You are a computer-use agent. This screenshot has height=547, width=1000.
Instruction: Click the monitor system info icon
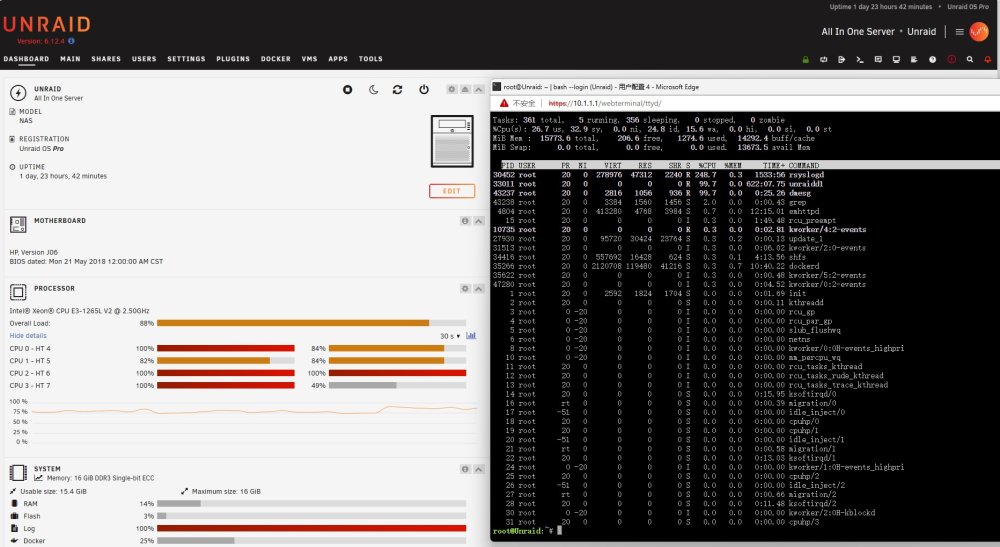[896, 59]
